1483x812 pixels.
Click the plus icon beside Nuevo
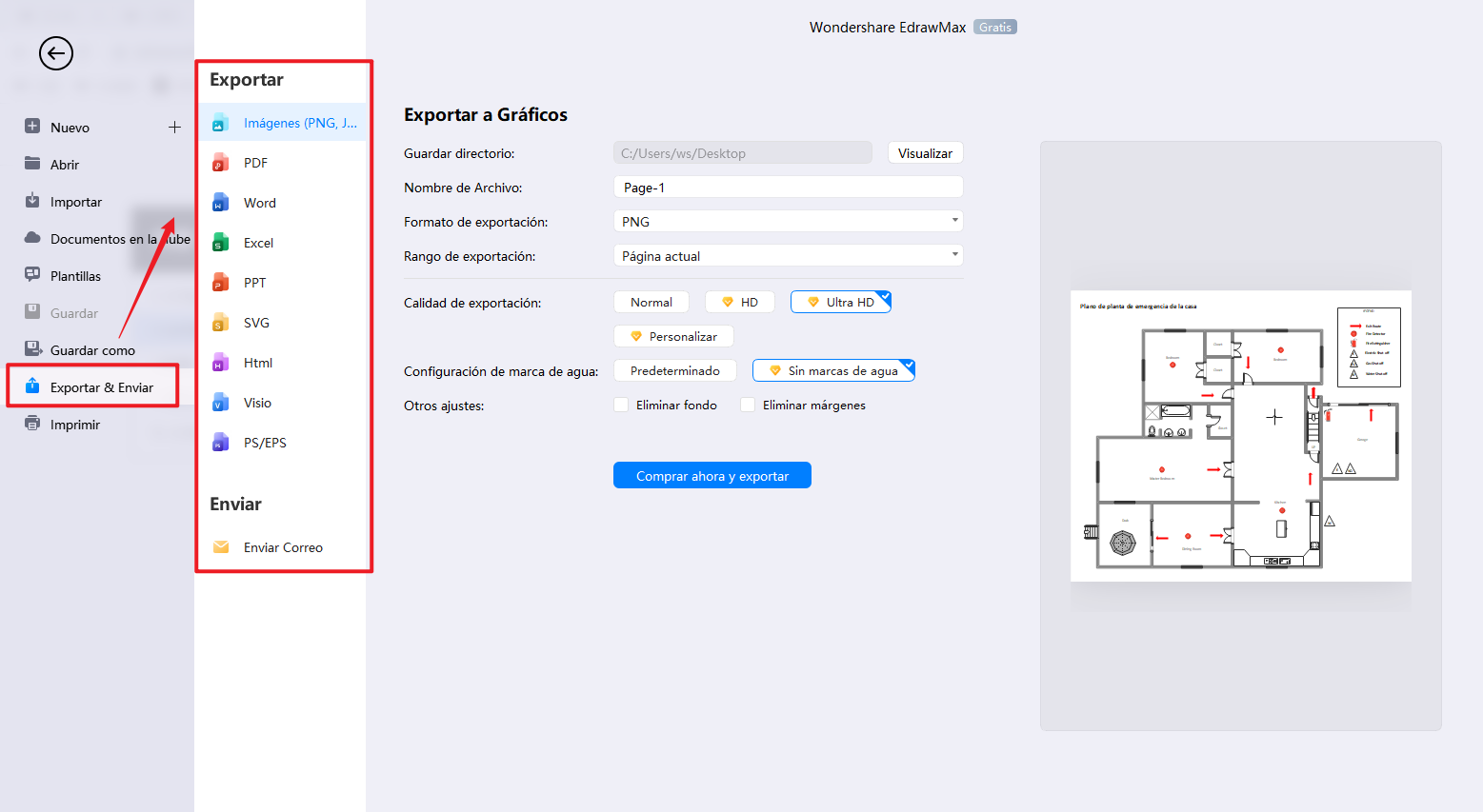tap(174, 128)
